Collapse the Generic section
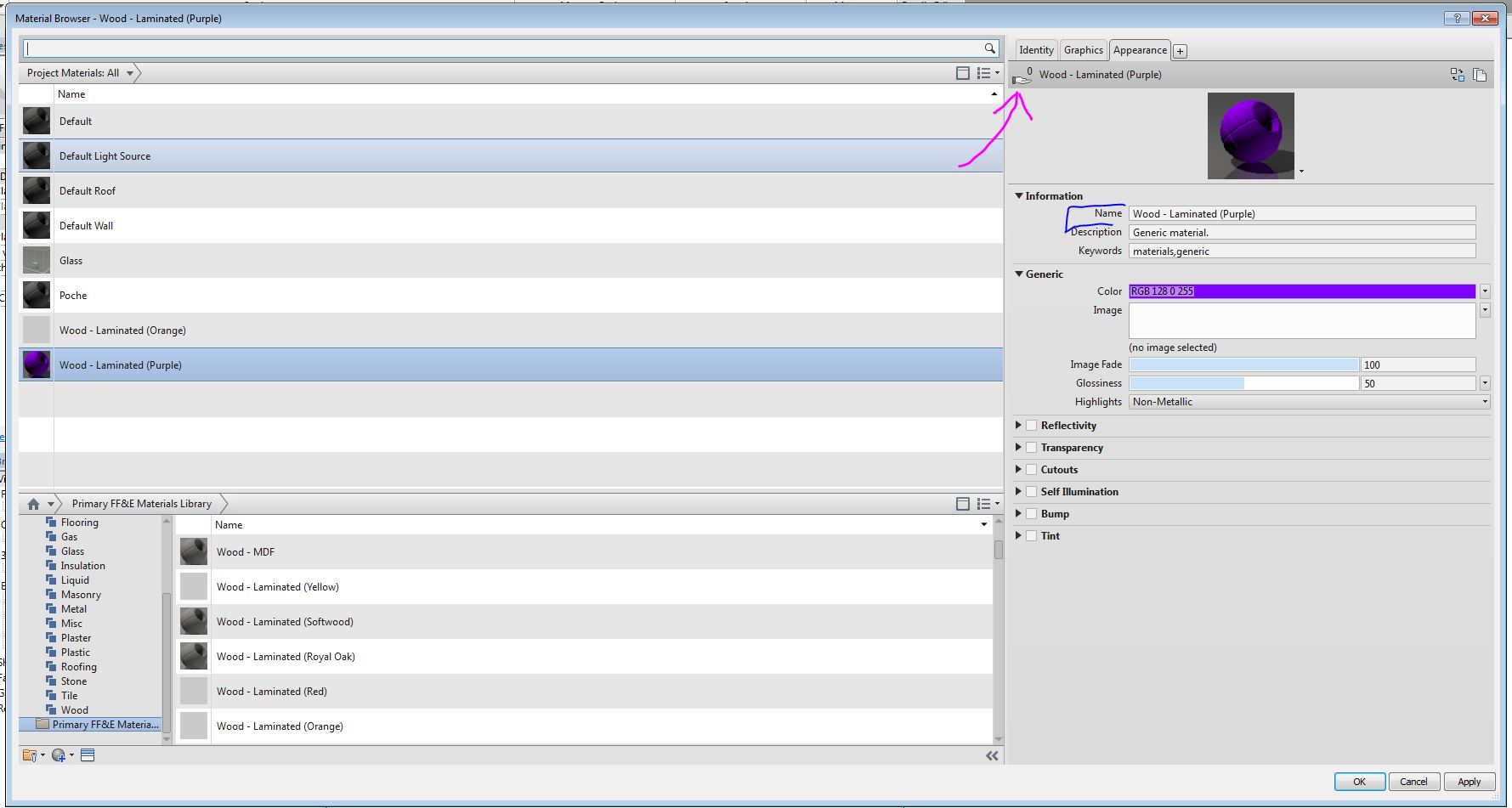Image resolution: width=1512 pixels, height=808 pixels. click(1019, 274)
